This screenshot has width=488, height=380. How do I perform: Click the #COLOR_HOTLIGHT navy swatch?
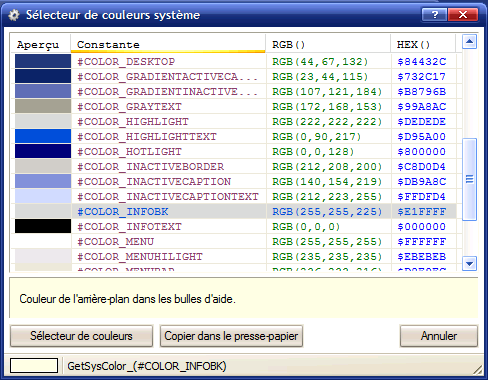point(43,151)
